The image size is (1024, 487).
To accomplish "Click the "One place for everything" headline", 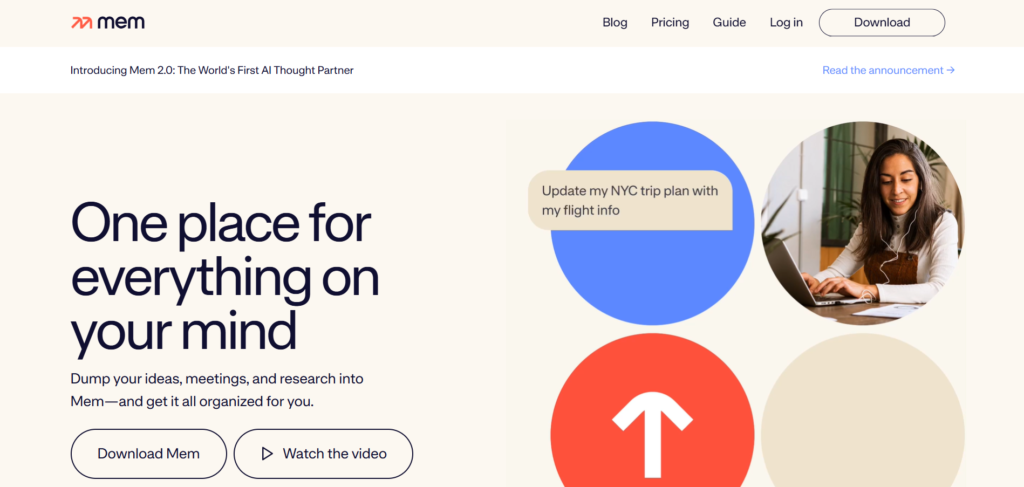I will point(224,277).
